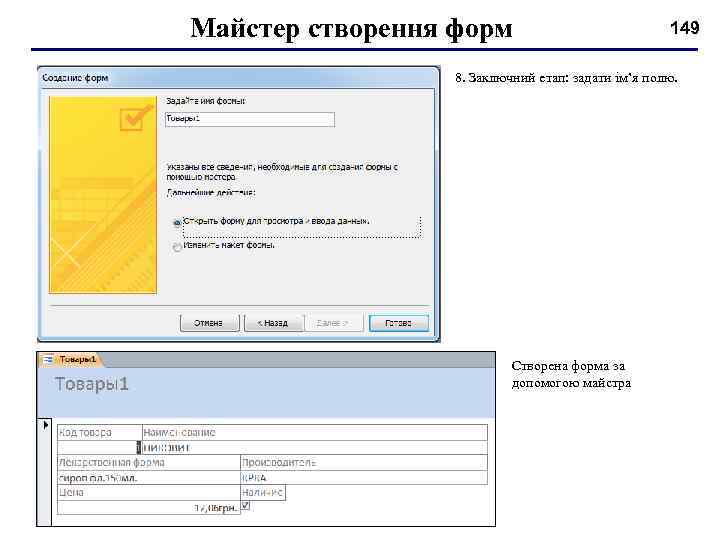Click the slide title "Майстер створення форм"
The height and width of the screenshot is (540, 720).
pyautogui.click(x=351, y=28)
